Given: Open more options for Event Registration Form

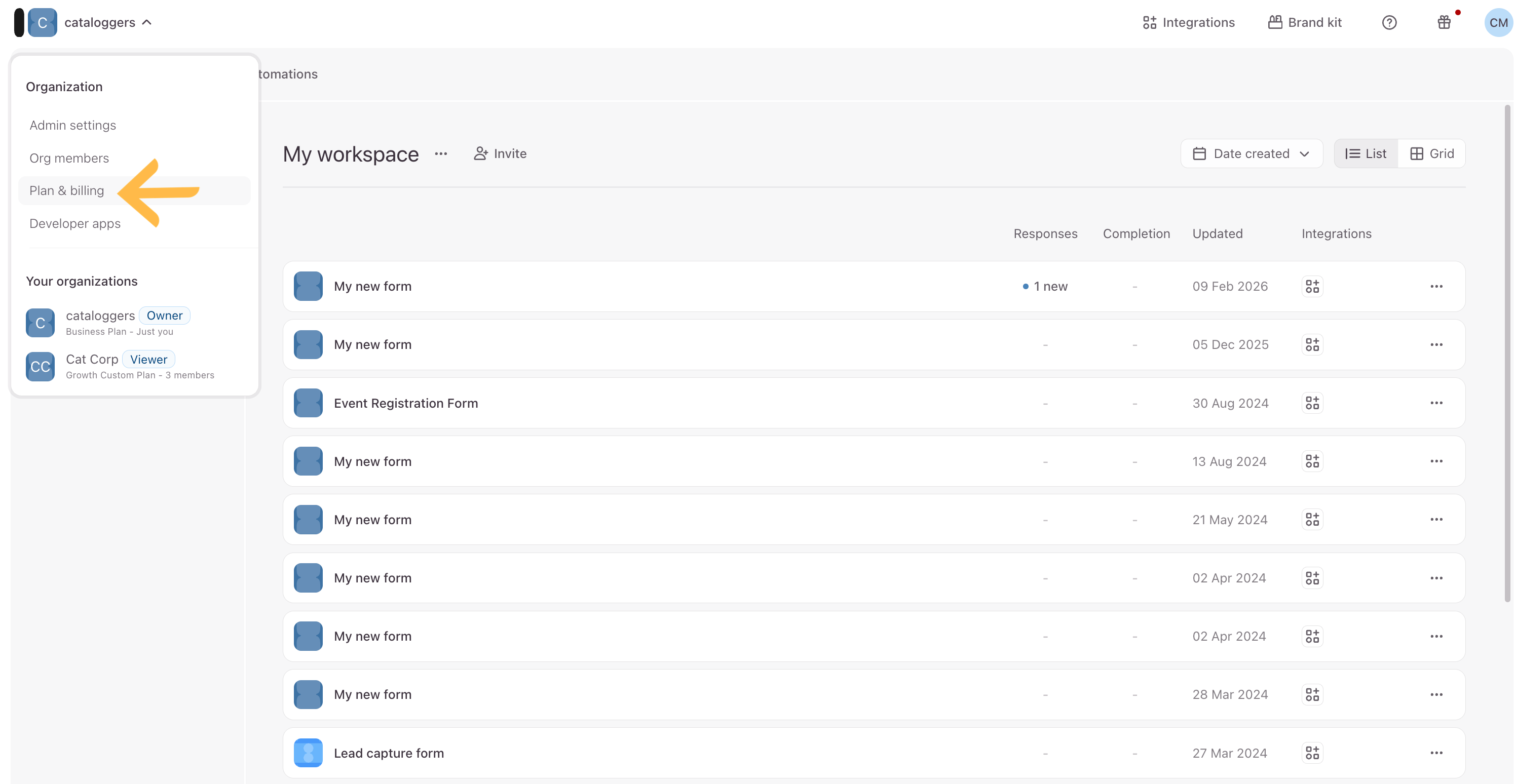Looking at the screenshot, I should coord(1436,403).
